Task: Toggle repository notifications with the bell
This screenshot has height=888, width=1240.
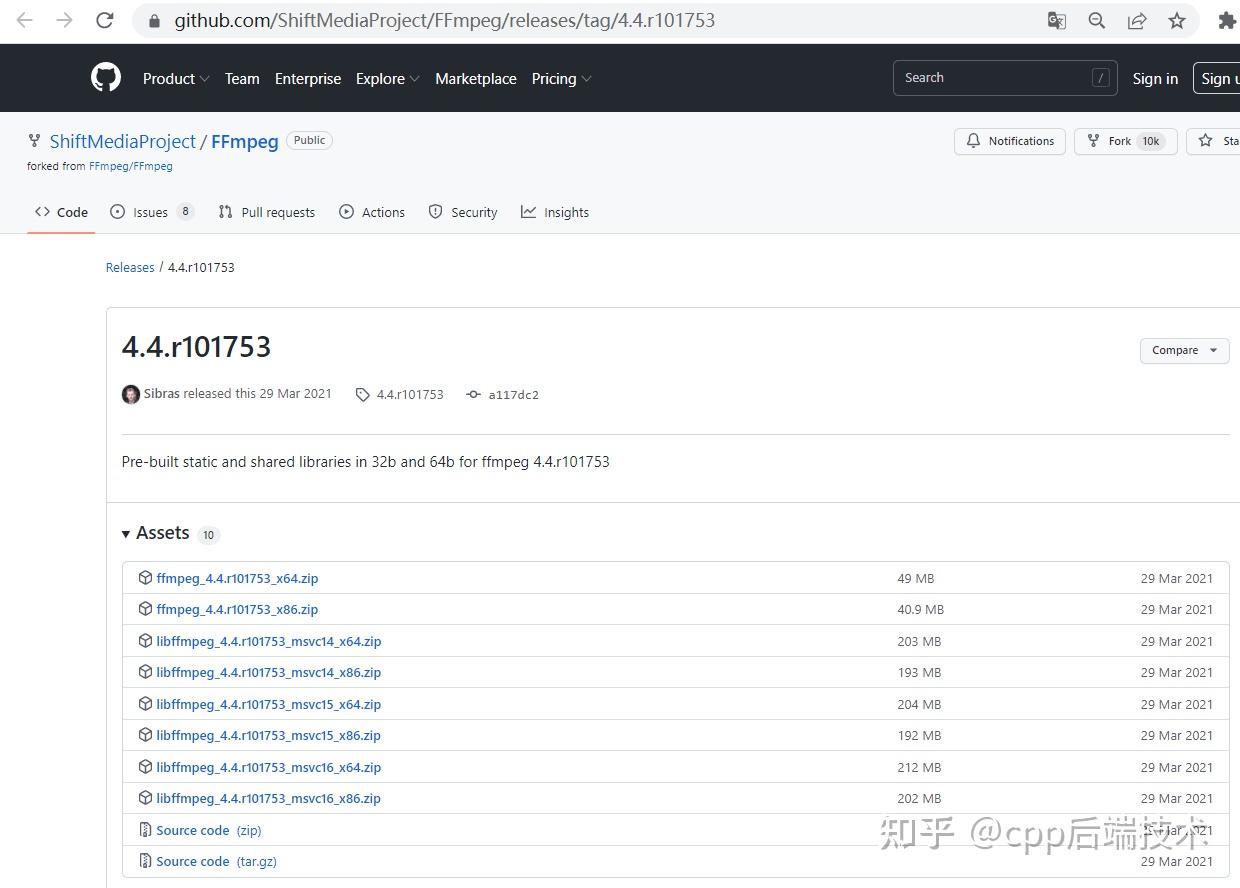Action: point(1010,141)
